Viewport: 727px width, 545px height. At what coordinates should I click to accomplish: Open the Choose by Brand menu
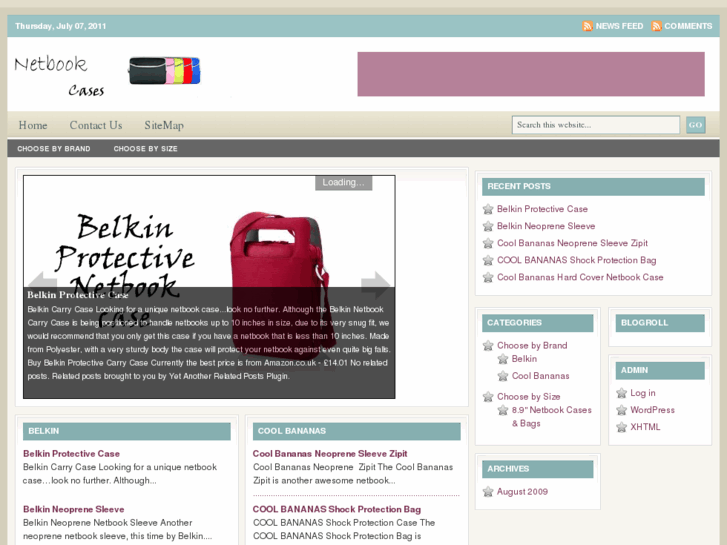(54, 149)
